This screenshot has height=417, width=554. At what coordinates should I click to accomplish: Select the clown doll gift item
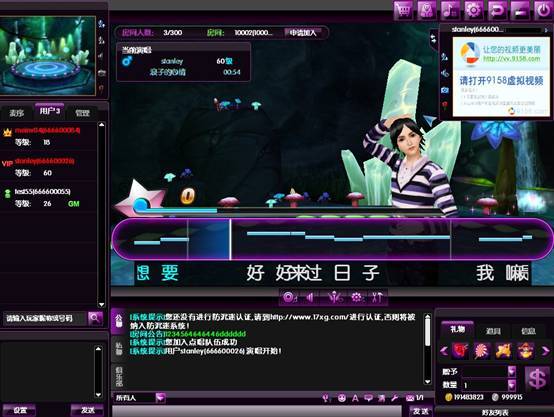[x=525, y=351]
